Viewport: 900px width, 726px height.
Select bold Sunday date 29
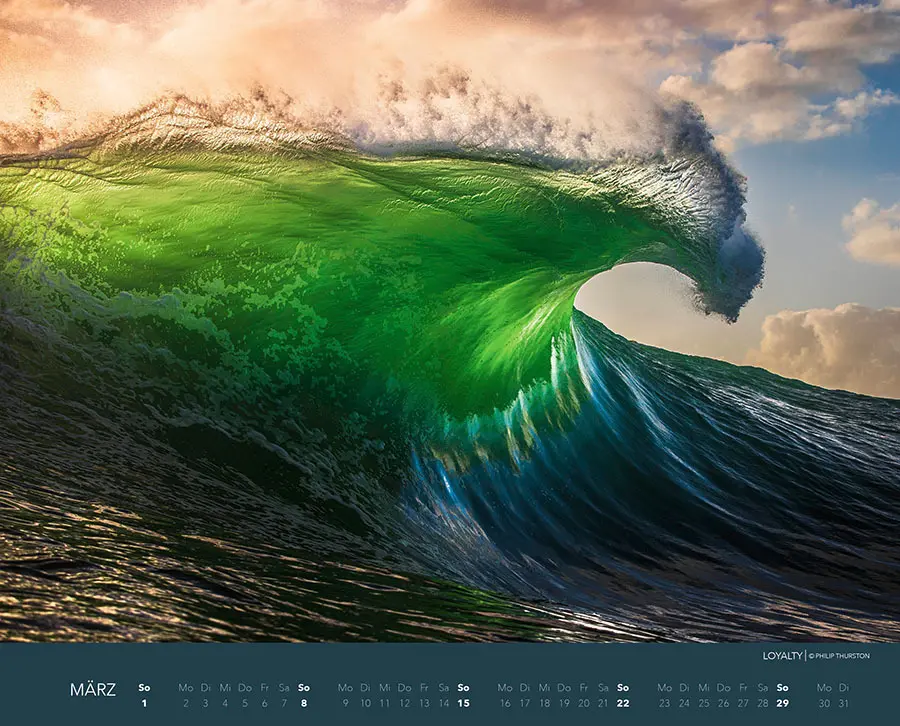tap(782, 703)
